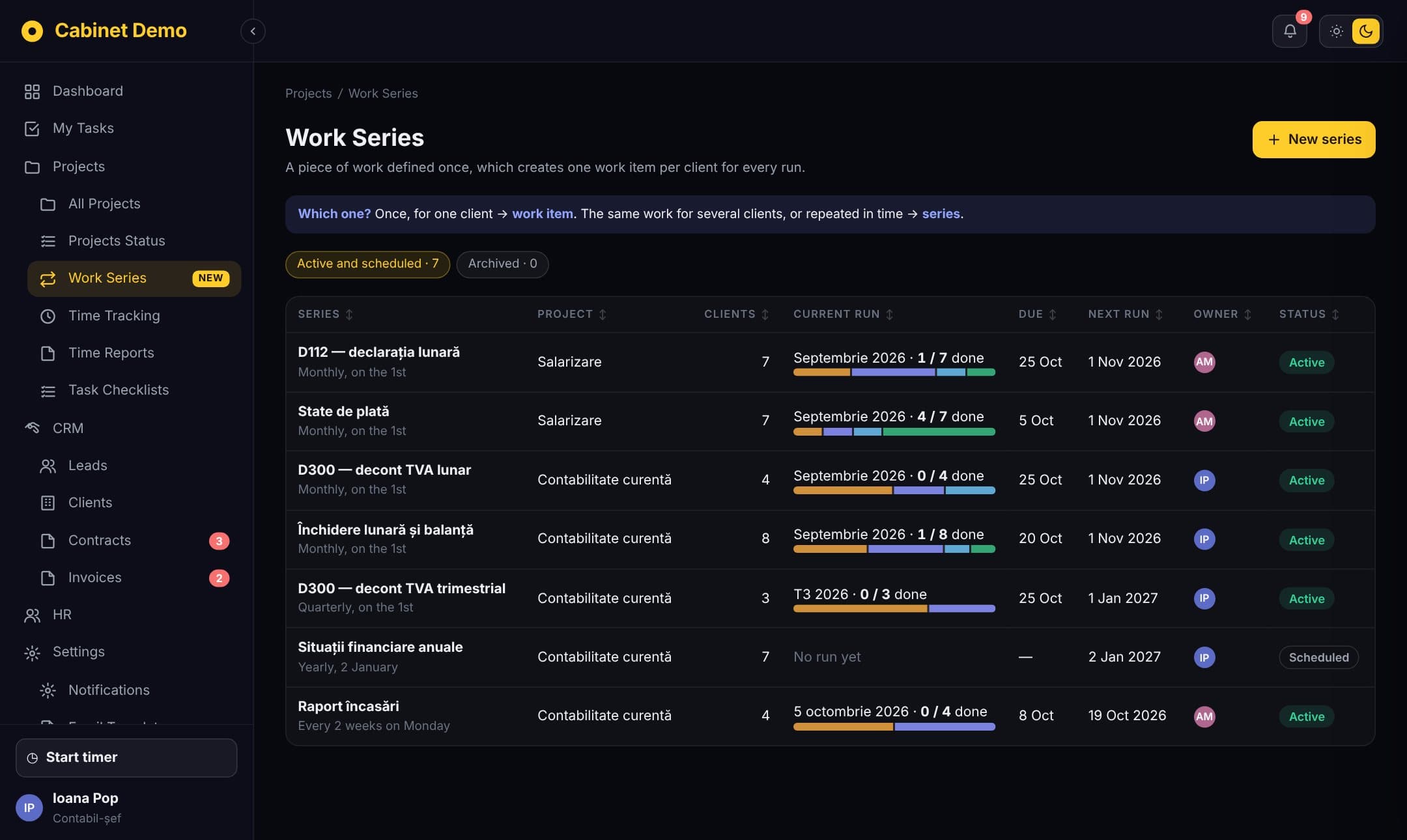Open Time Tracking clock icon

(48, 316)
